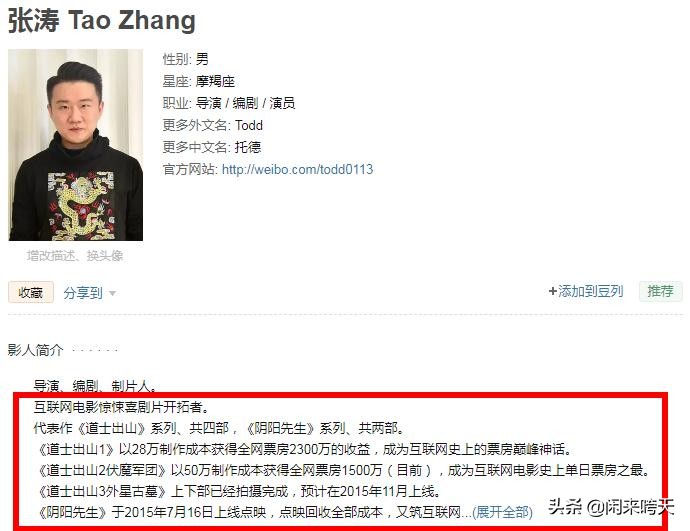This screenshot has height=531, width=690.
Task: Open the 分享到 dropdown
Action: coord(89,293)
